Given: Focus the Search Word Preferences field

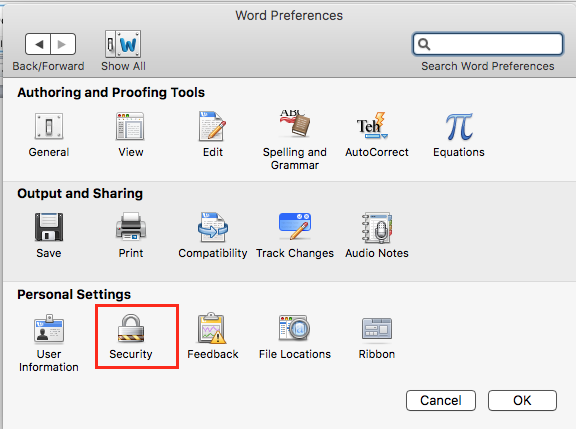Looking at the screenshot, I should pos(488,44).
